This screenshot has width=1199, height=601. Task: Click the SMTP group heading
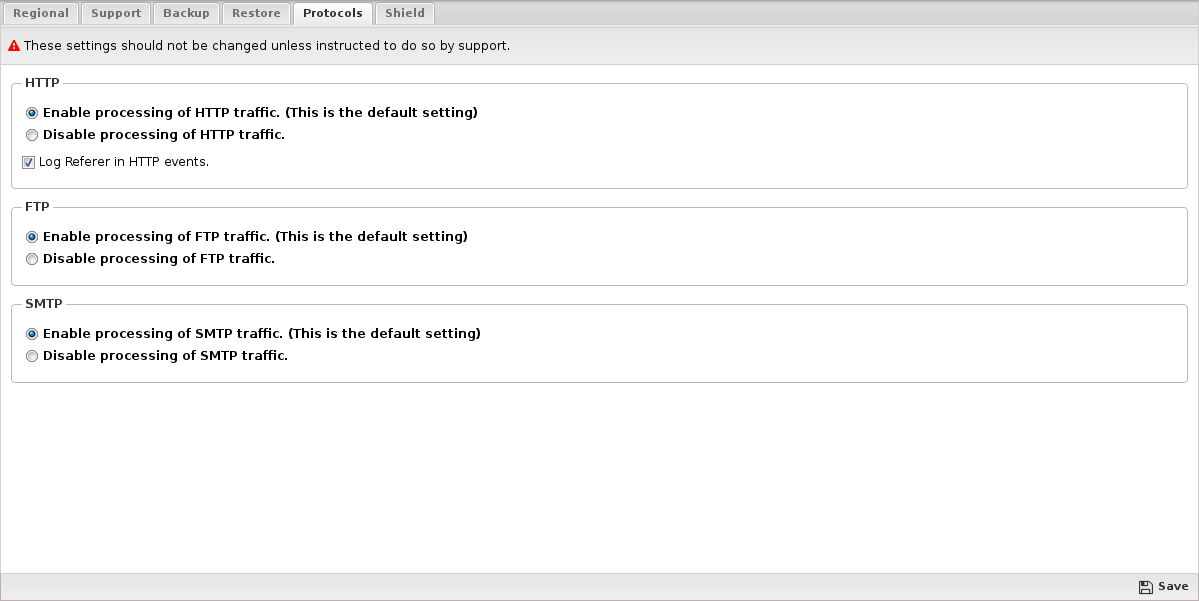click(x=44, y=304)
